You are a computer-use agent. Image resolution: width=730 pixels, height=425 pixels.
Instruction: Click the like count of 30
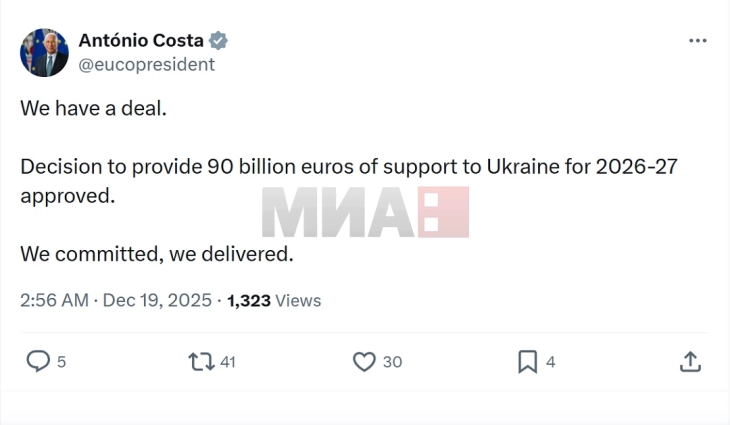point(392,362)
